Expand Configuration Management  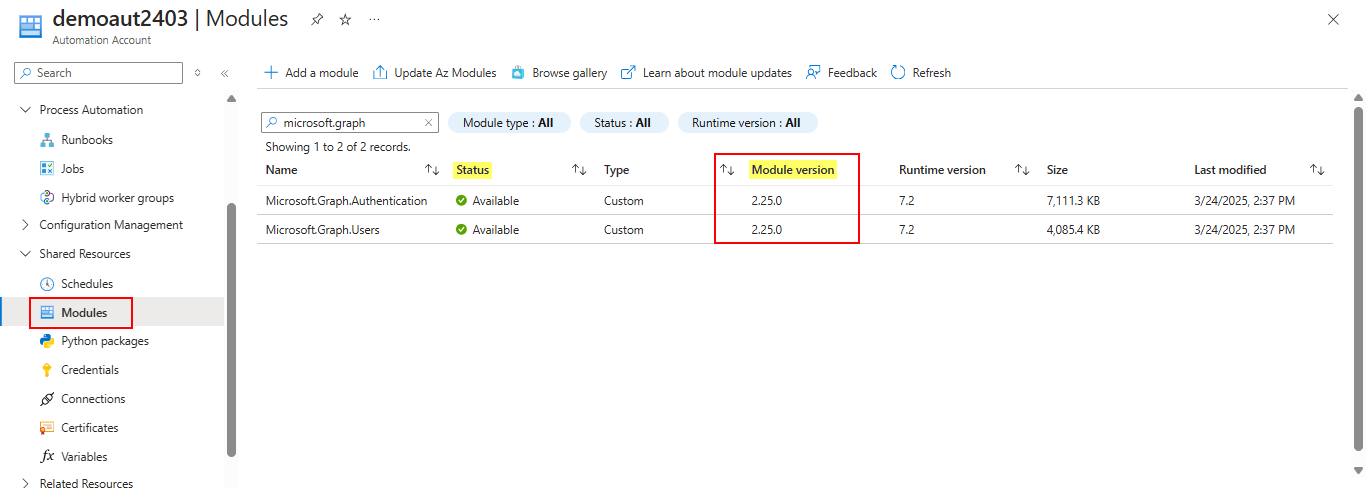[x=26, y=225]
